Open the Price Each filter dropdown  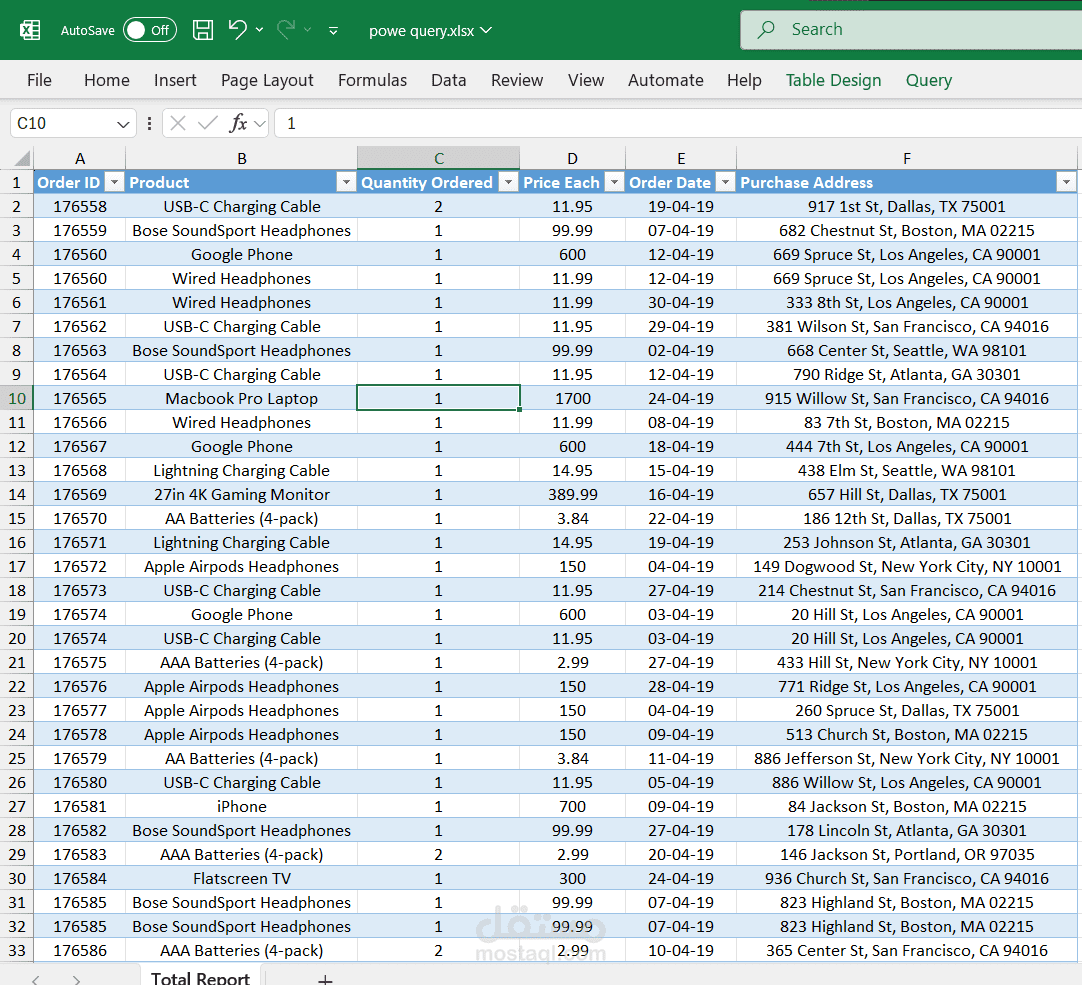tap(613, 182)
